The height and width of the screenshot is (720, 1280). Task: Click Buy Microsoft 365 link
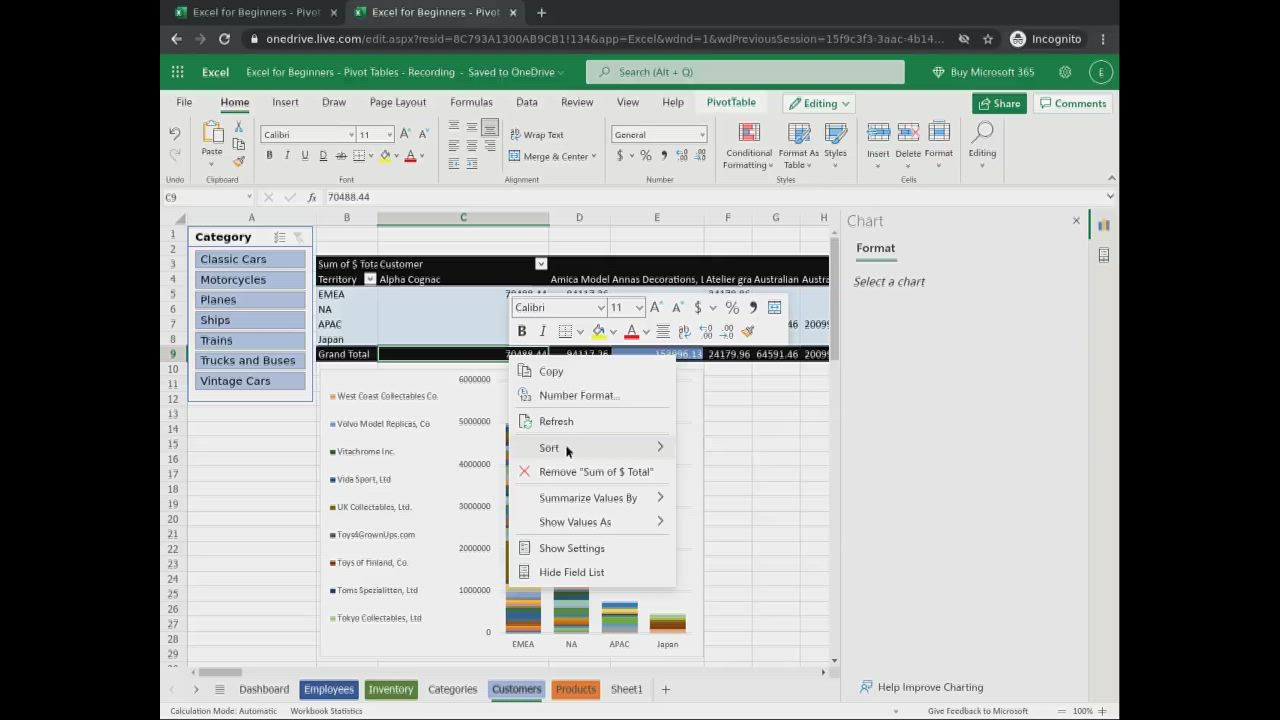click(983, 72)
